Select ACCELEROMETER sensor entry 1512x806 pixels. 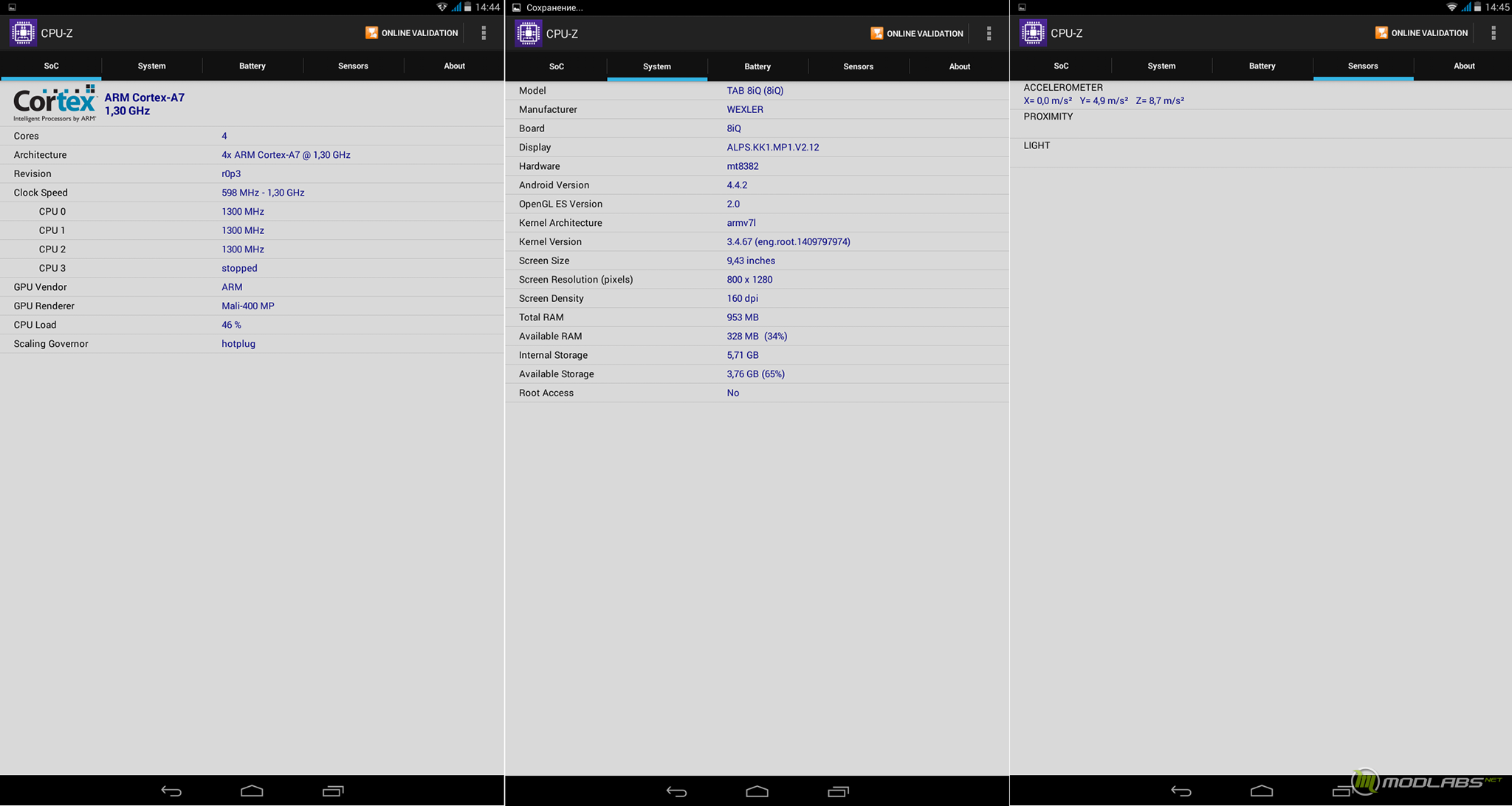1261,94
